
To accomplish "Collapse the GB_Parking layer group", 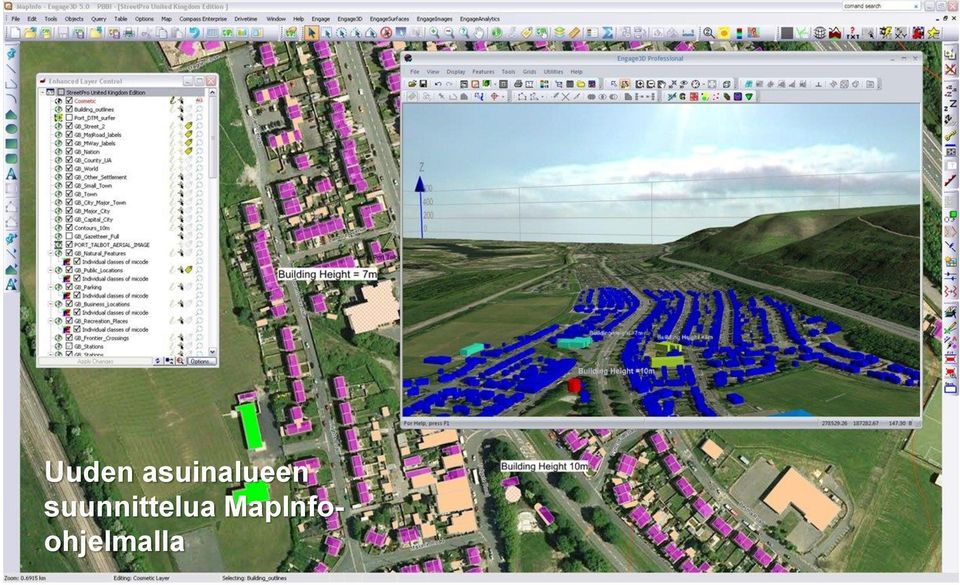I will coord(51,287).
